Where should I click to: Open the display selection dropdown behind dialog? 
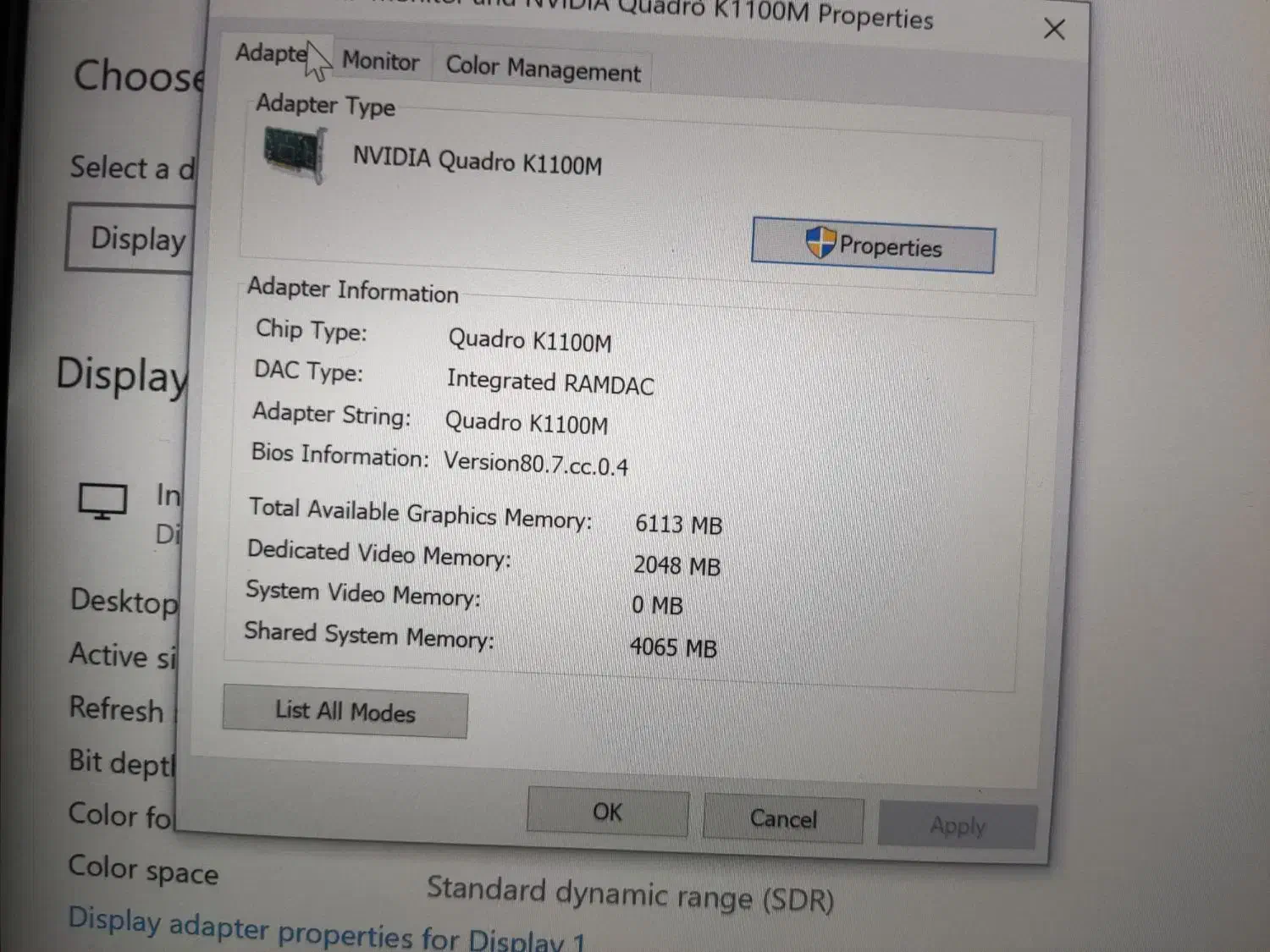(130, 238)
